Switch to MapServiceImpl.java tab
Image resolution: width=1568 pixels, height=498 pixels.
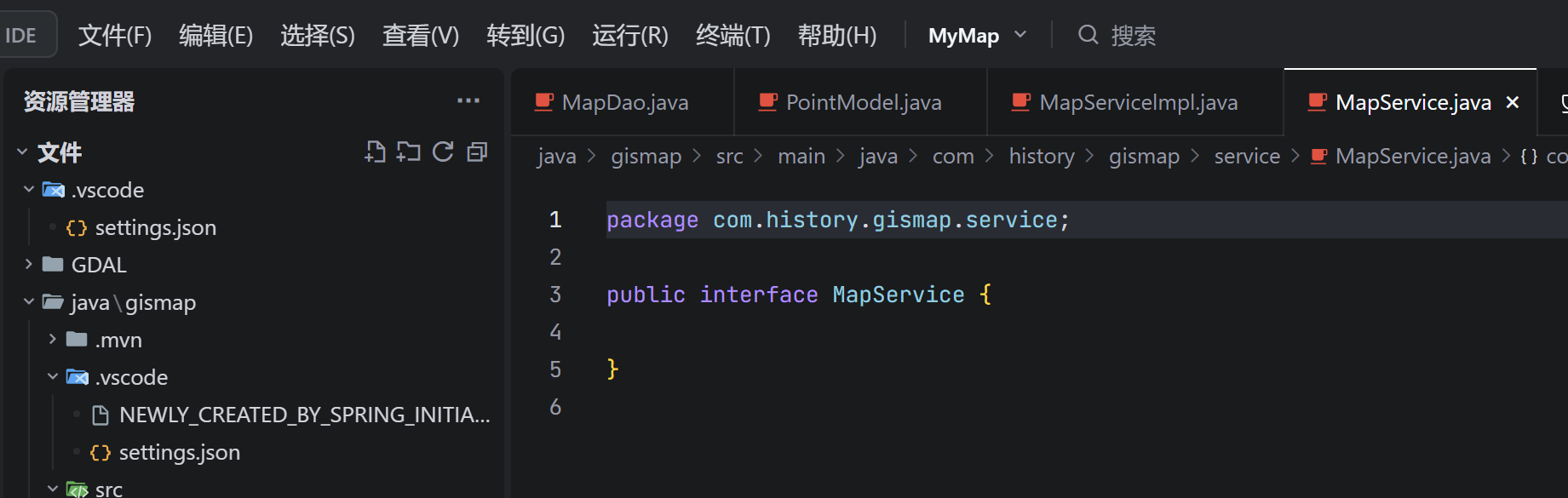[x=1139, y=102]
